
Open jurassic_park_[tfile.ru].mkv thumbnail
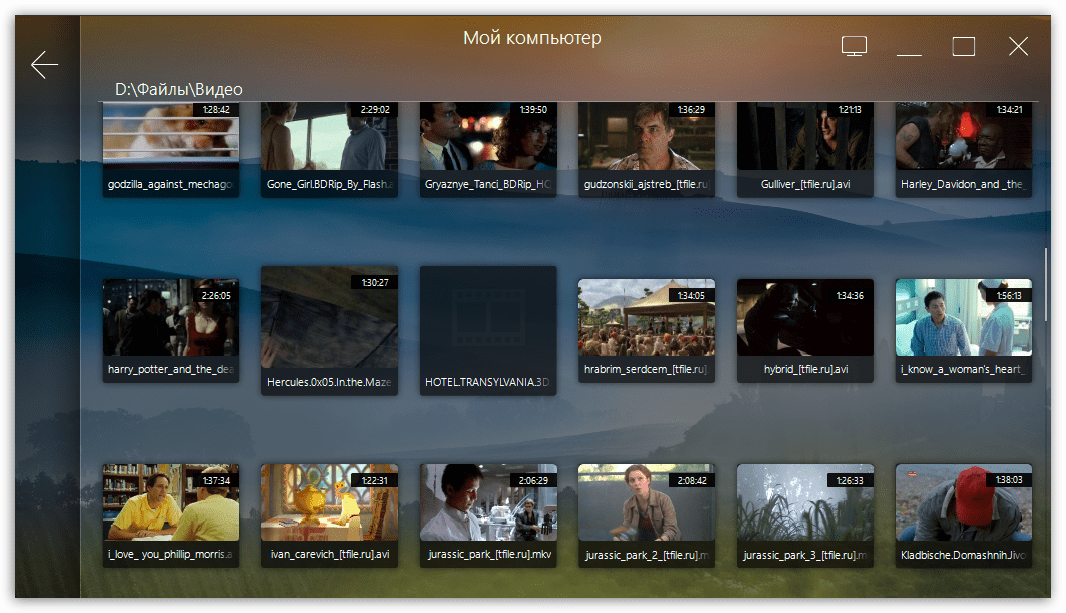point(488,503)
